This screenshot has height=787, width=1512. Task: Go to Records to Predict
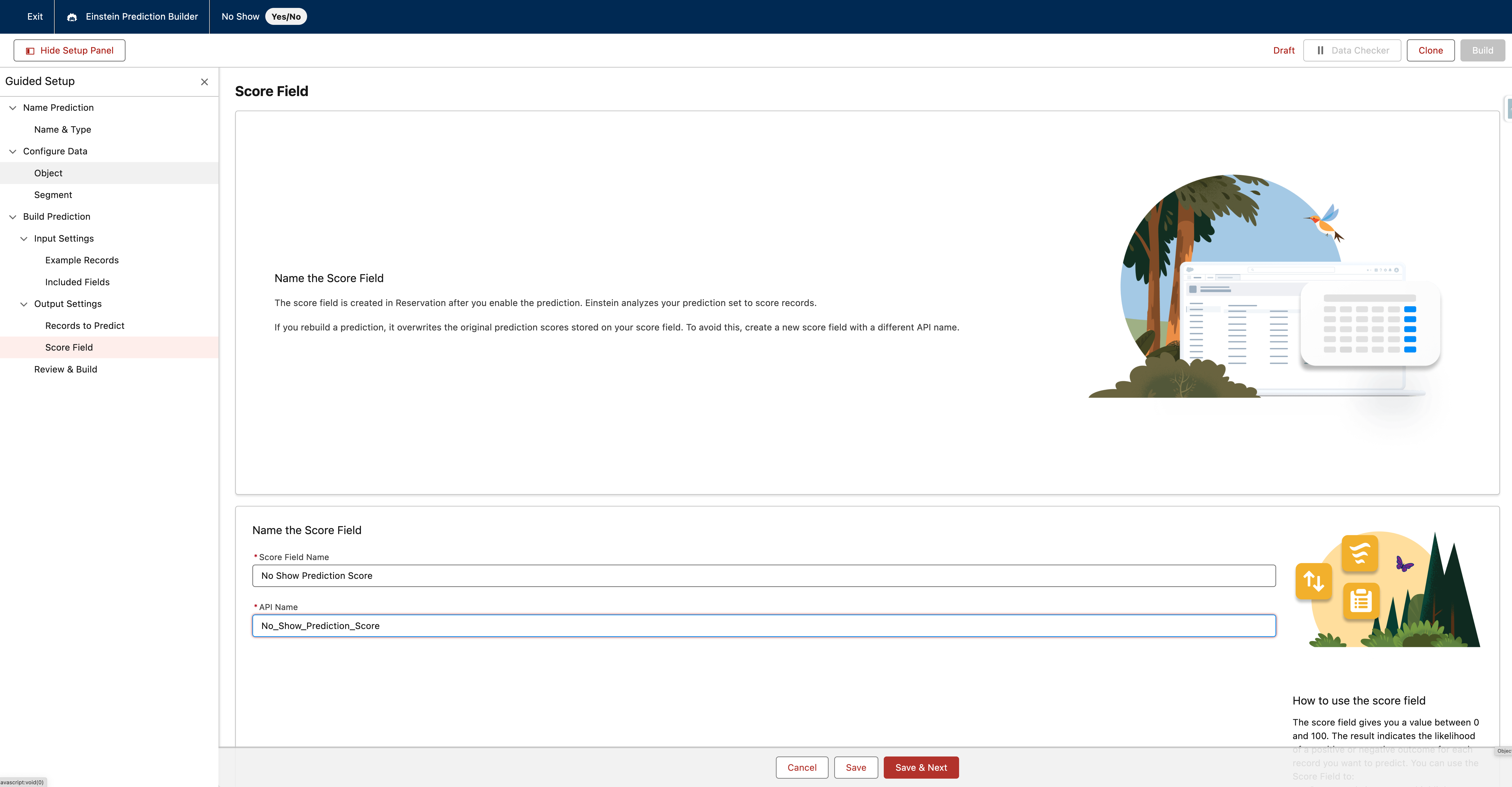point(85,325)
